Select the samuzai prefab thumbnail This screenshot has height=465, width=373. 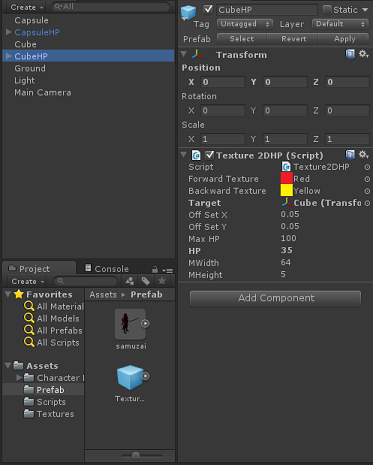click(x=131, y=324)
